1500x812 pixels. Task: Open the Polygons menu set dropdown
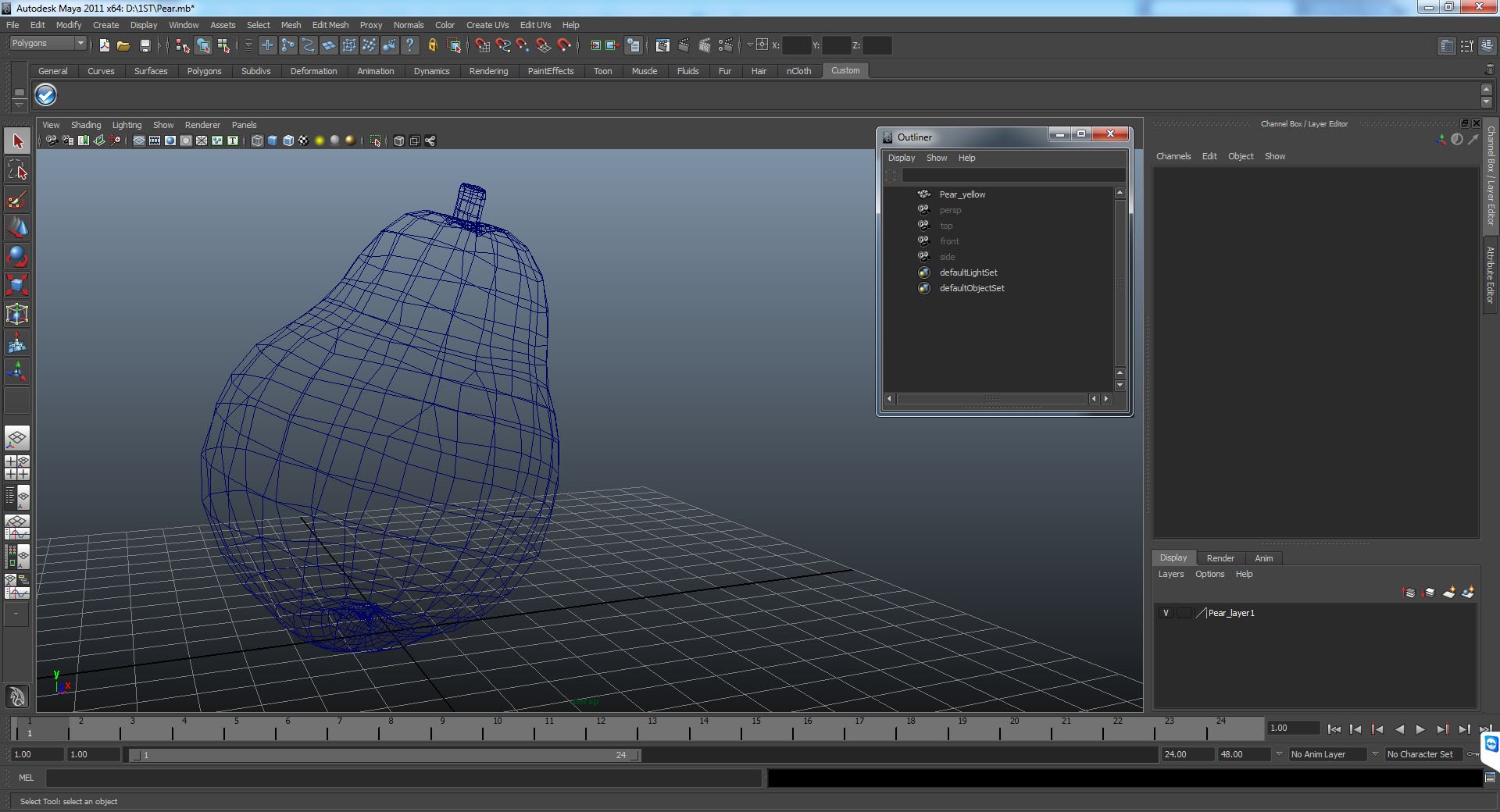click(x=80, y=43)
